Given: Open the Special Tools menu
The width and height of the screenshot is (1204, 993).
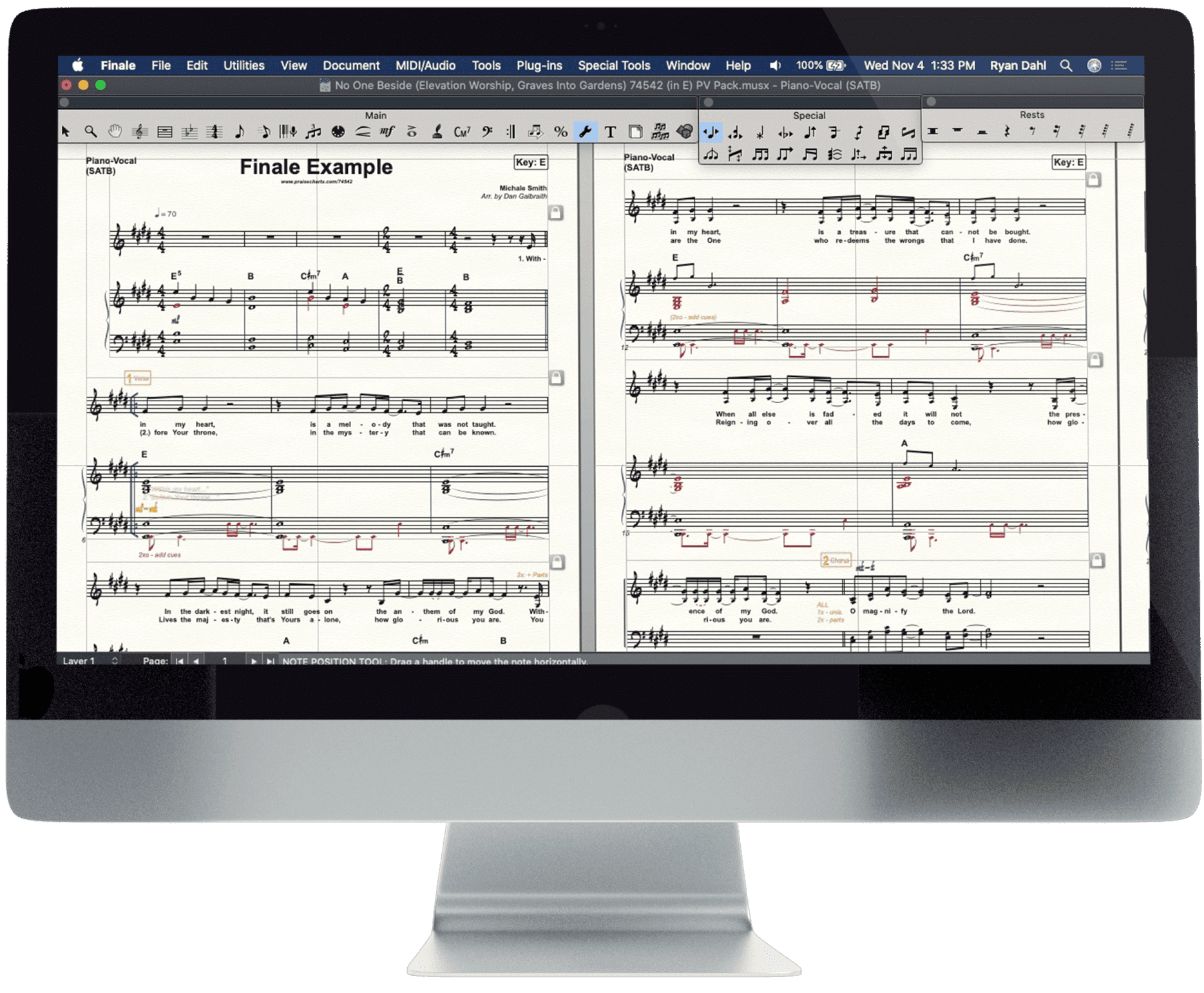Looking at the screenshot, I should click(614, 66).
